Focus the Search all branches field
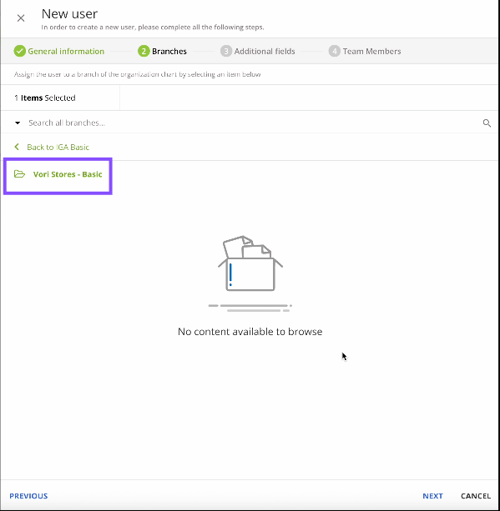The width and height of the screenshot is (500, 511). click(x=250, y=123)
